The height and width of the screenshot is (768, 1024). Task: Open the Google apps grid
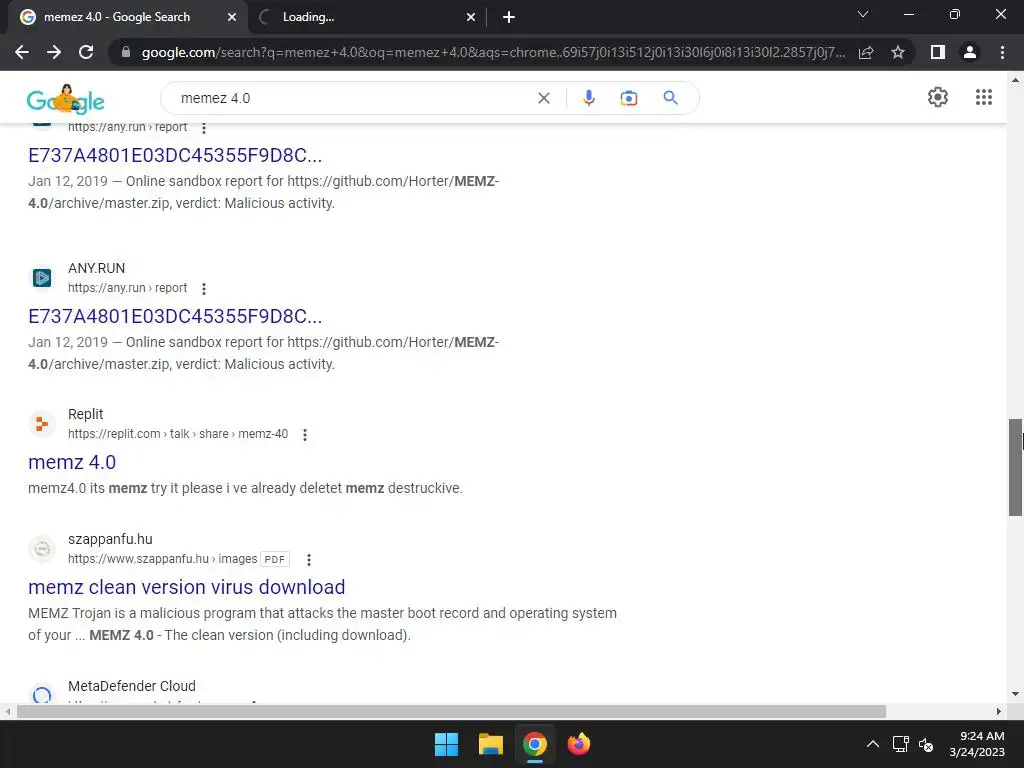coord(984,97)
